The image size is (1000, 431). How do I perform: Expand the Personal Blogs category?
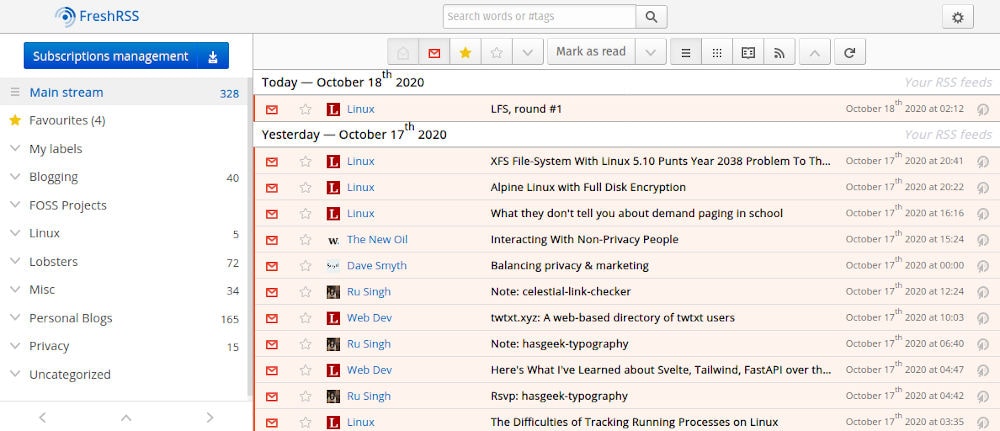[14, 318]
